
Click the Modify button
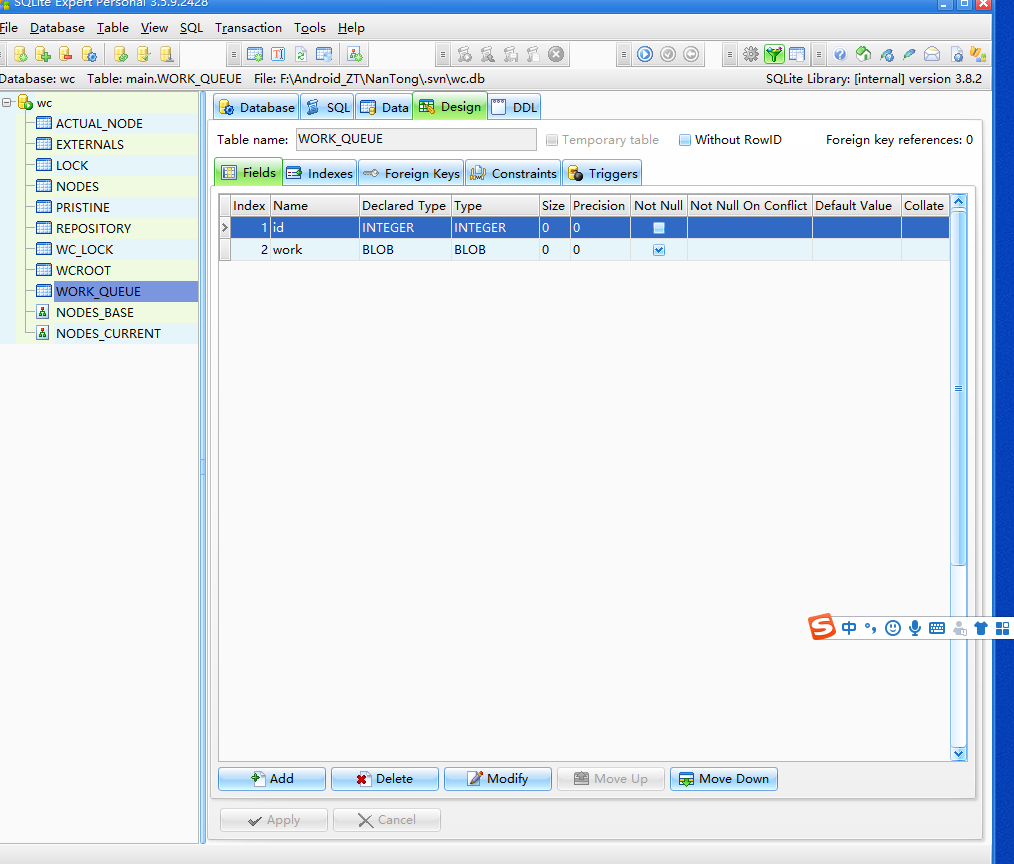(x=497, y=778)
